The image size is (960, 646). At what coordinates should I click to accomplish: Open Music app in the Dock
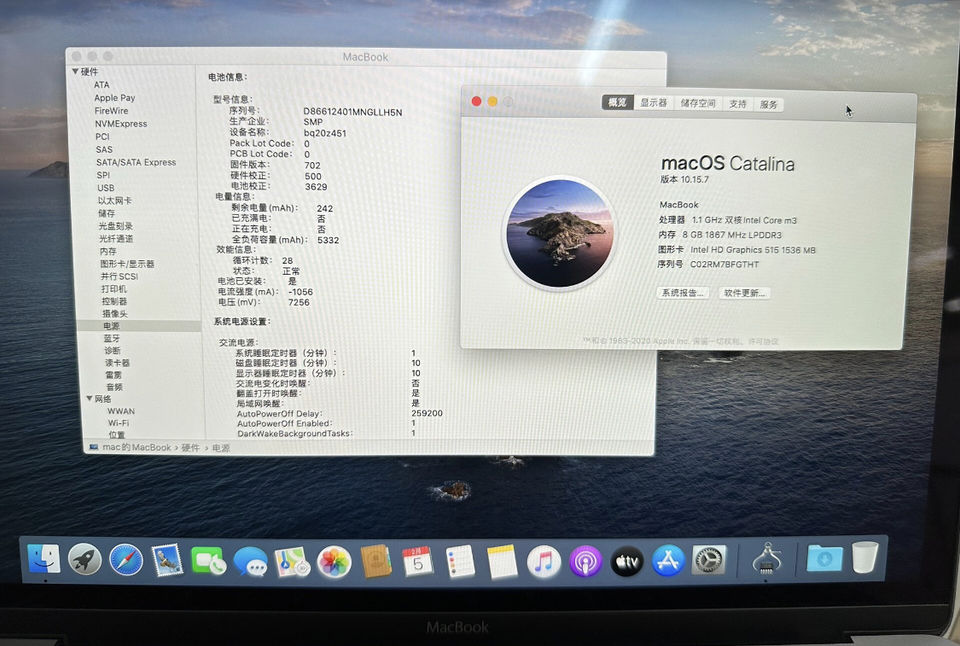[x=544, y=561]
